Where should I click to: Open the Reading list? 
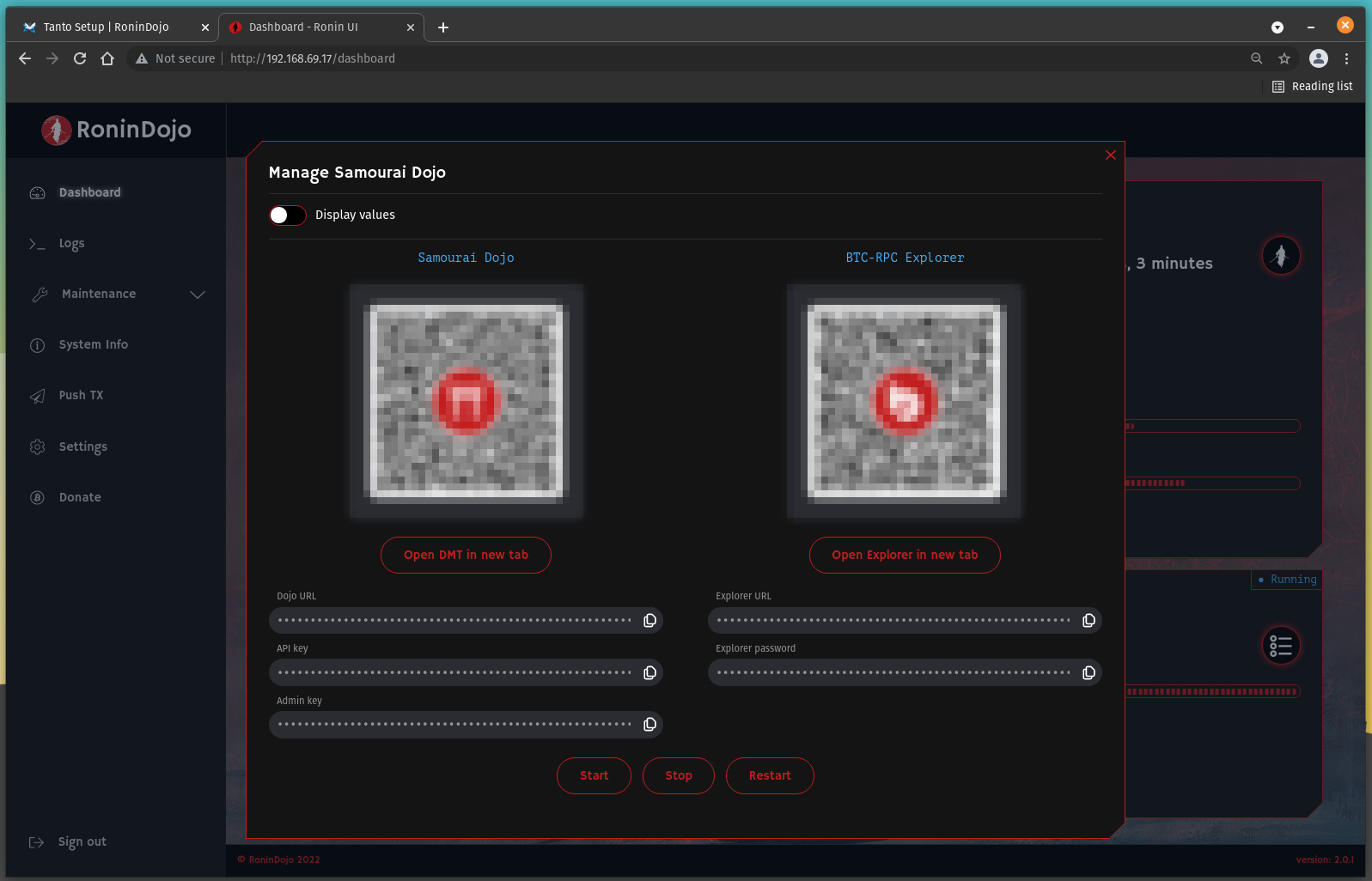coord(1312,87)
